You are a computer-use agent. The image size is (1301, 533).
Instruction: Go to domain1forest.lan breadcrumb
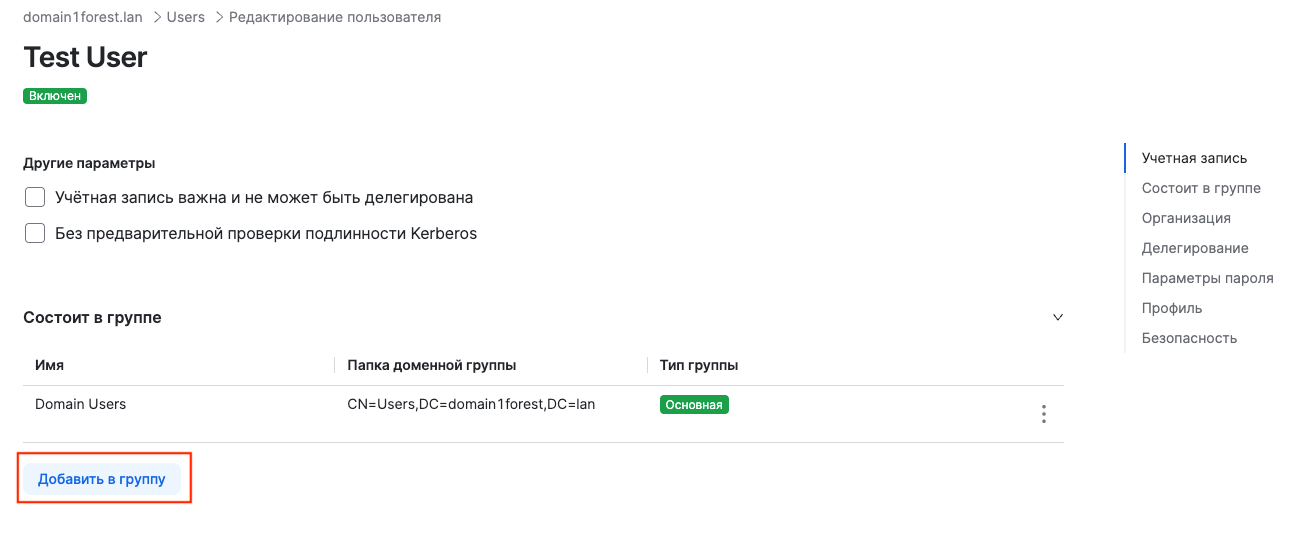83,17
